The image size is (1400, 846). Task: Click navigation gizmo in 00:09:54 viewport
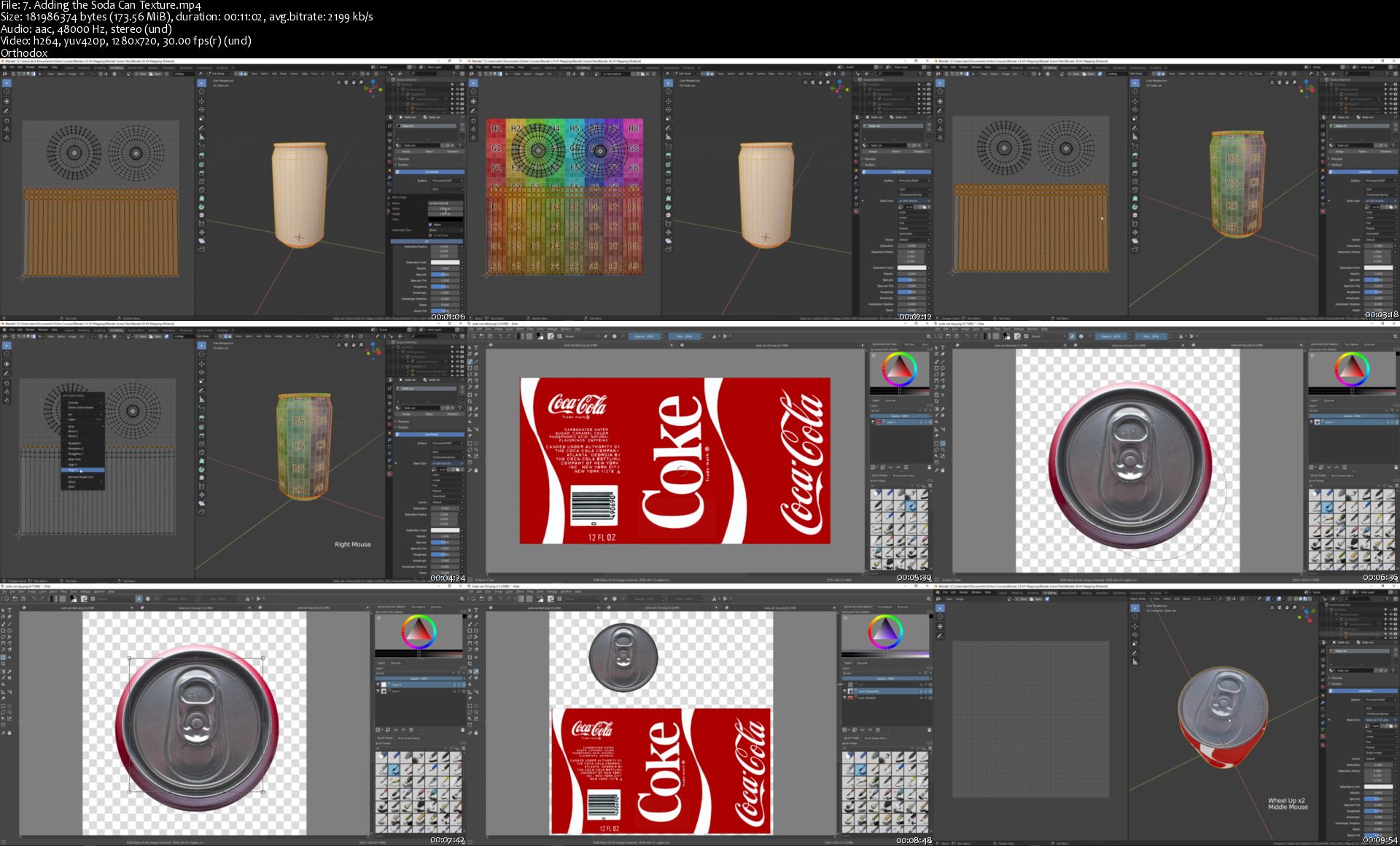(1307, 614)
